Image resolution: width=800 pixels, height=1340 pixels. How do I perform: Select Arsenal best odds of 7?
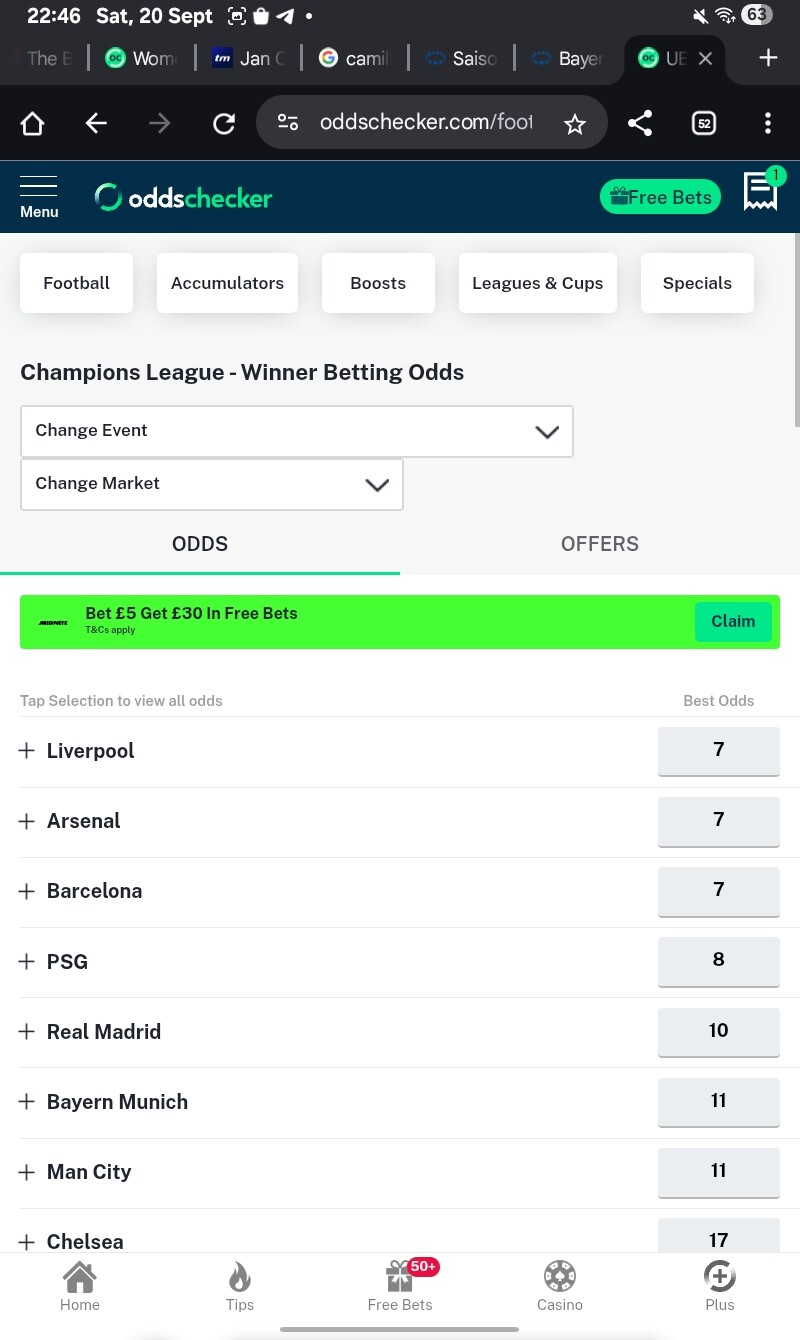[718, 820]
